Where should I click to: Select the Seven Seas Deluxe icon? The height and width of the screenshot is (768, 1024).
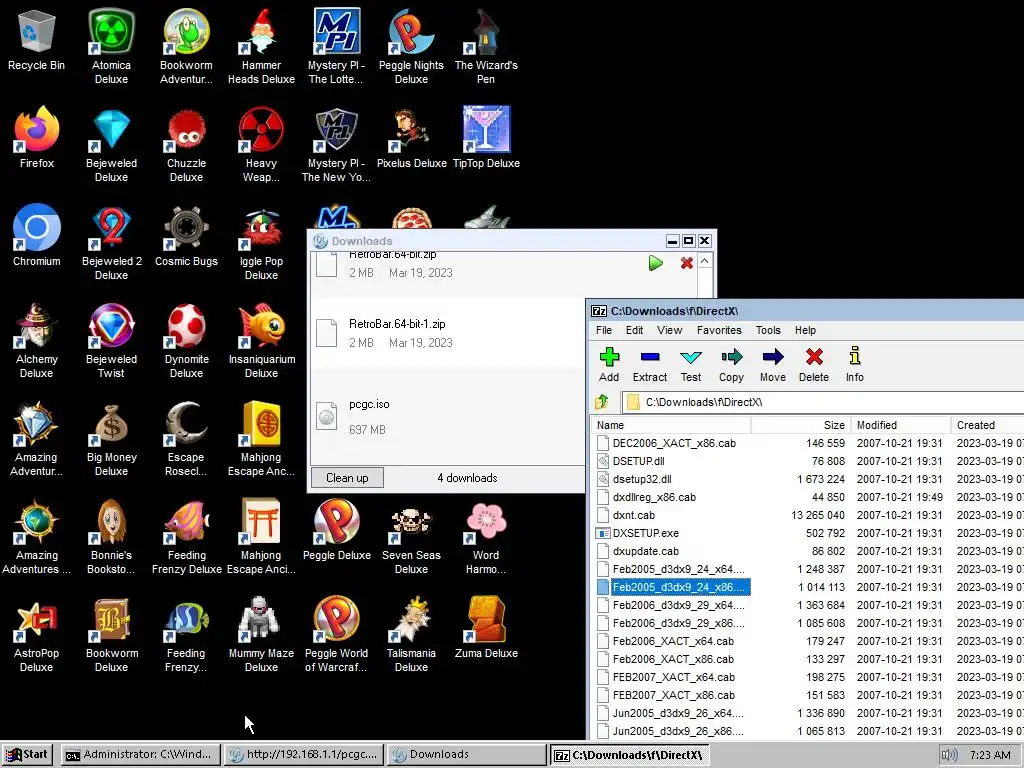pos(411,536)
